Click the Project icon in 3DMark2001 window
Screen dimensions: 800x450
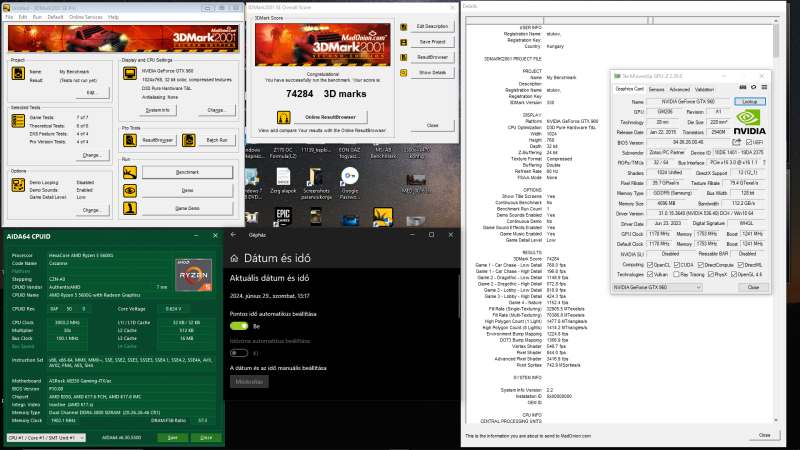coord(18,73)
